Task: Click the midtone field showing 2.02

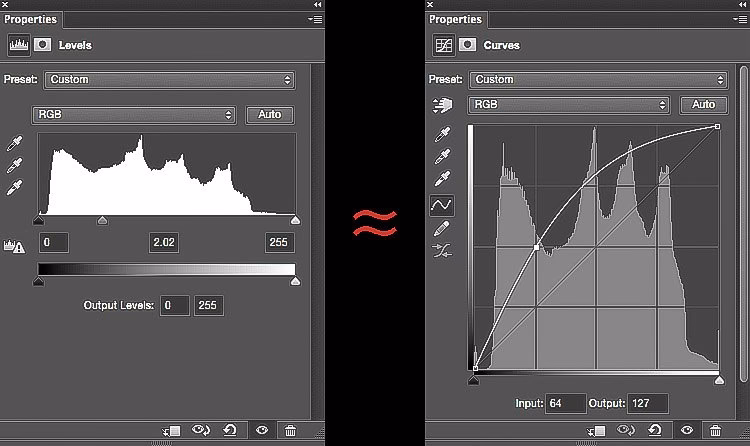Action: (x=164, y=243)
